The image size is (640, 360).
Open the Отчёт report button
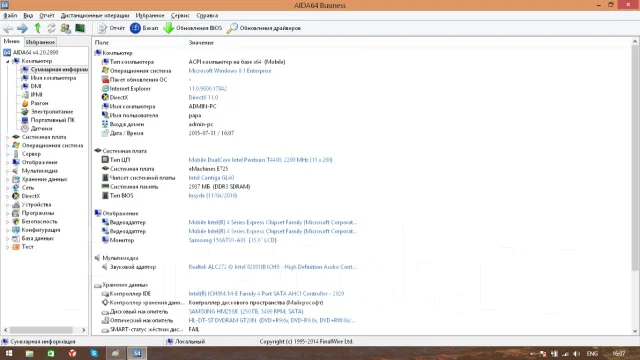111,28
